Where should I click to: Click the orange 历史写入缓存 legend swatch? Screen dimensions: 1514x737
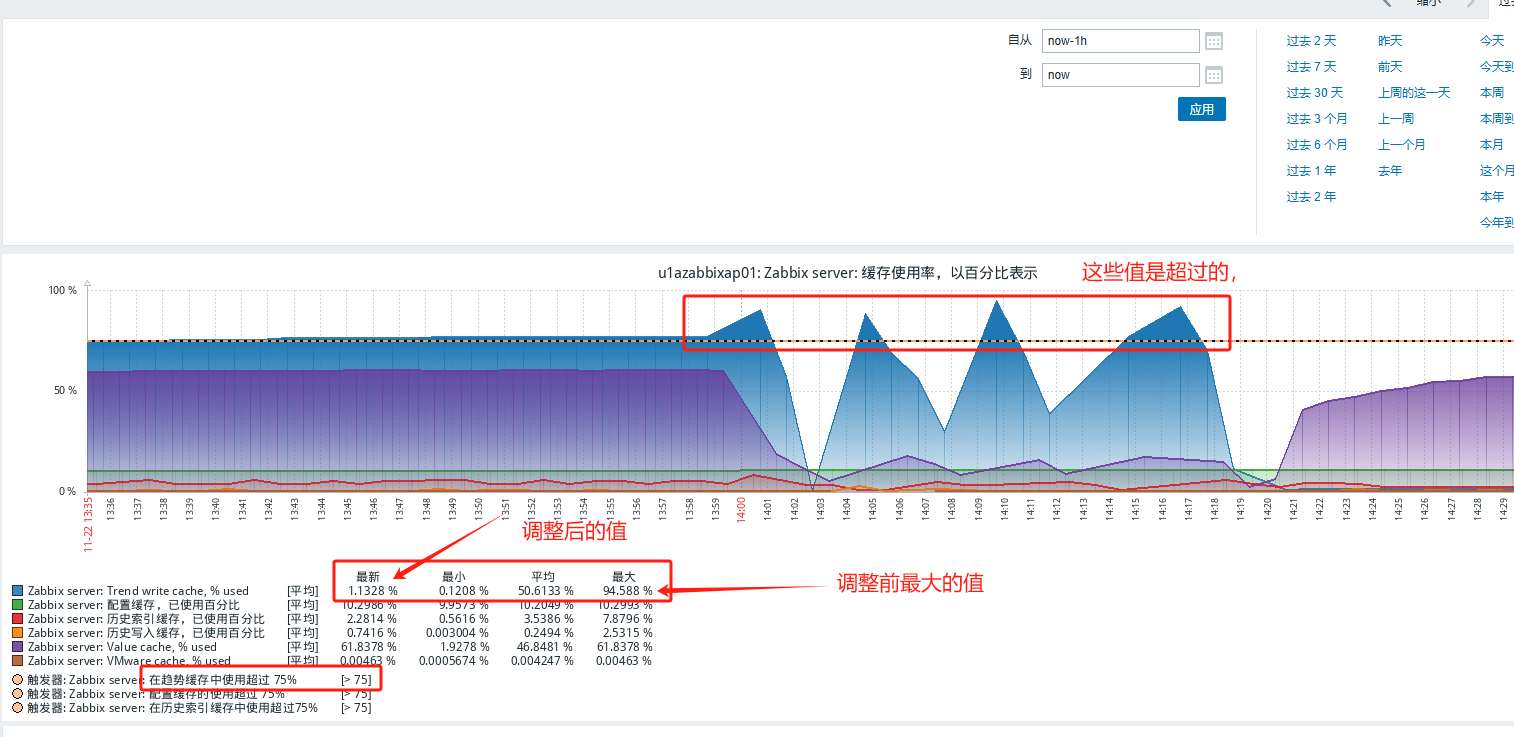(18, 633)
